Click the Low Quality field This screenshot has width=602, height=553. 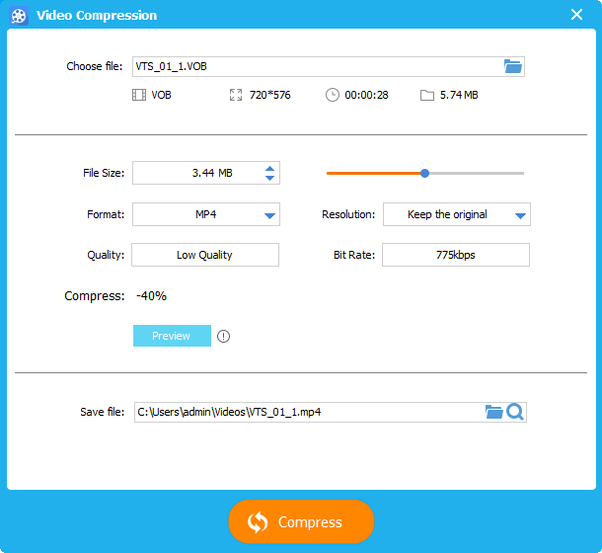point(205,255)
